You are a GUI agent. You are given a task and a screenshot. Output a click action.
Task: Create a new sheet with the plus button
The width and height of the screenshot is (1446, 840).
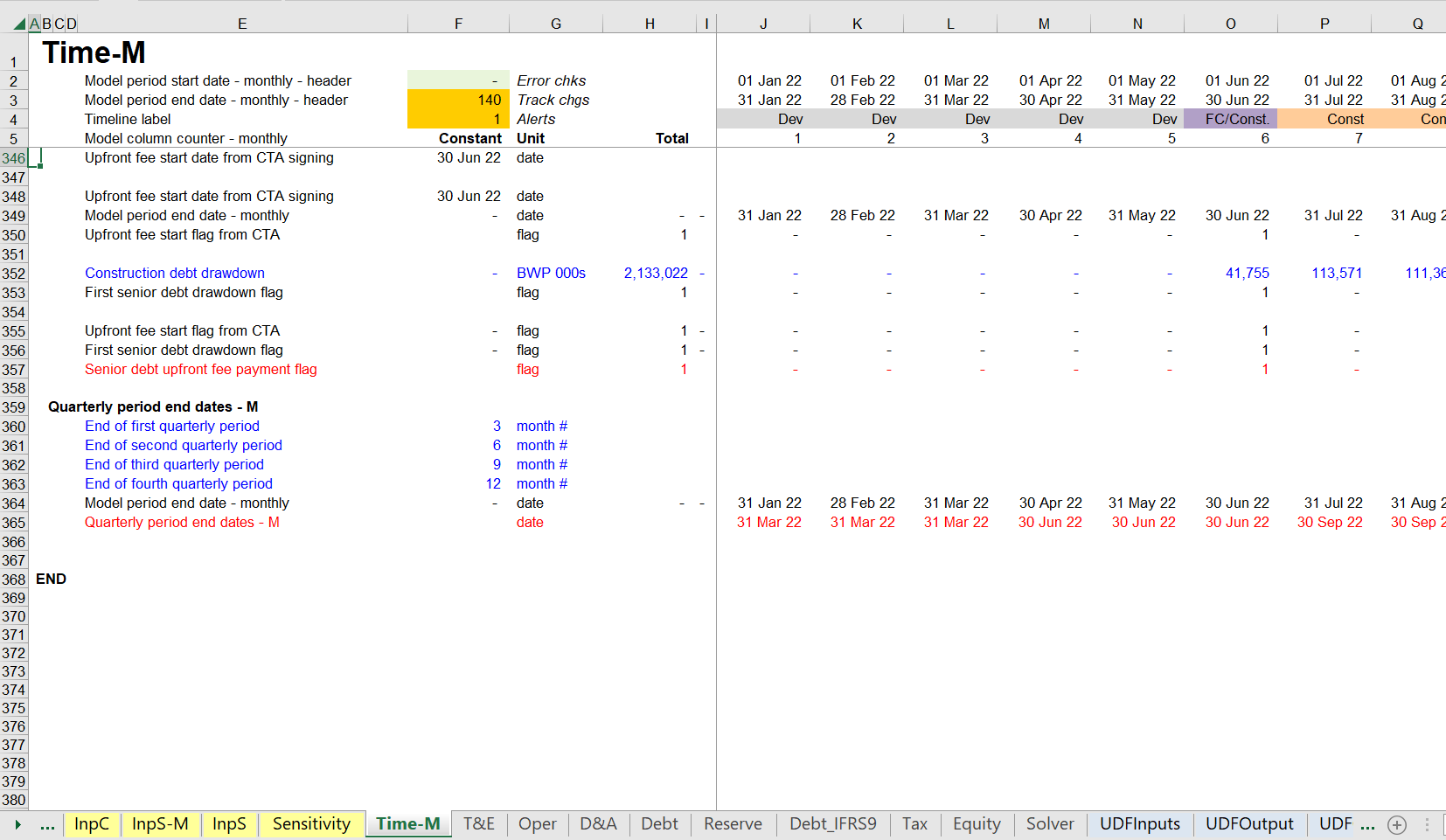point(1396,824)
